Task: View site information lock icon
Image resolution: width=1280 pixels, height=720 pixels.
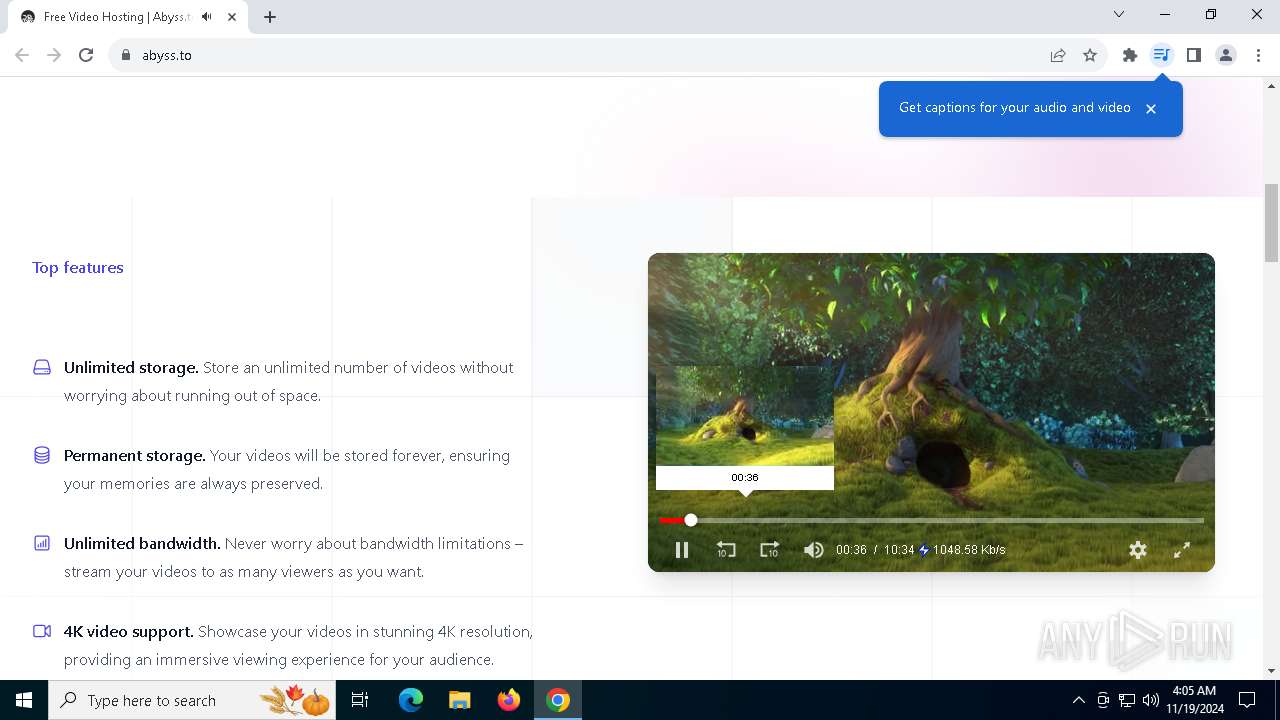Action: point(126,55)
